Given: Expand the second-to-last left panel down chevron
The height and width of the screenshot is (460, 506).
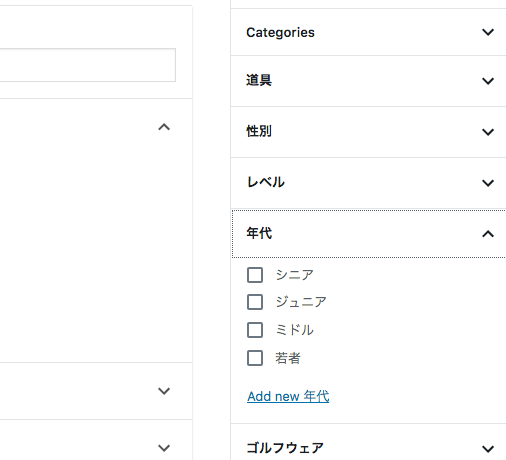Looking at the screenshot, I should pyautogui.click(x=164, y=391).
